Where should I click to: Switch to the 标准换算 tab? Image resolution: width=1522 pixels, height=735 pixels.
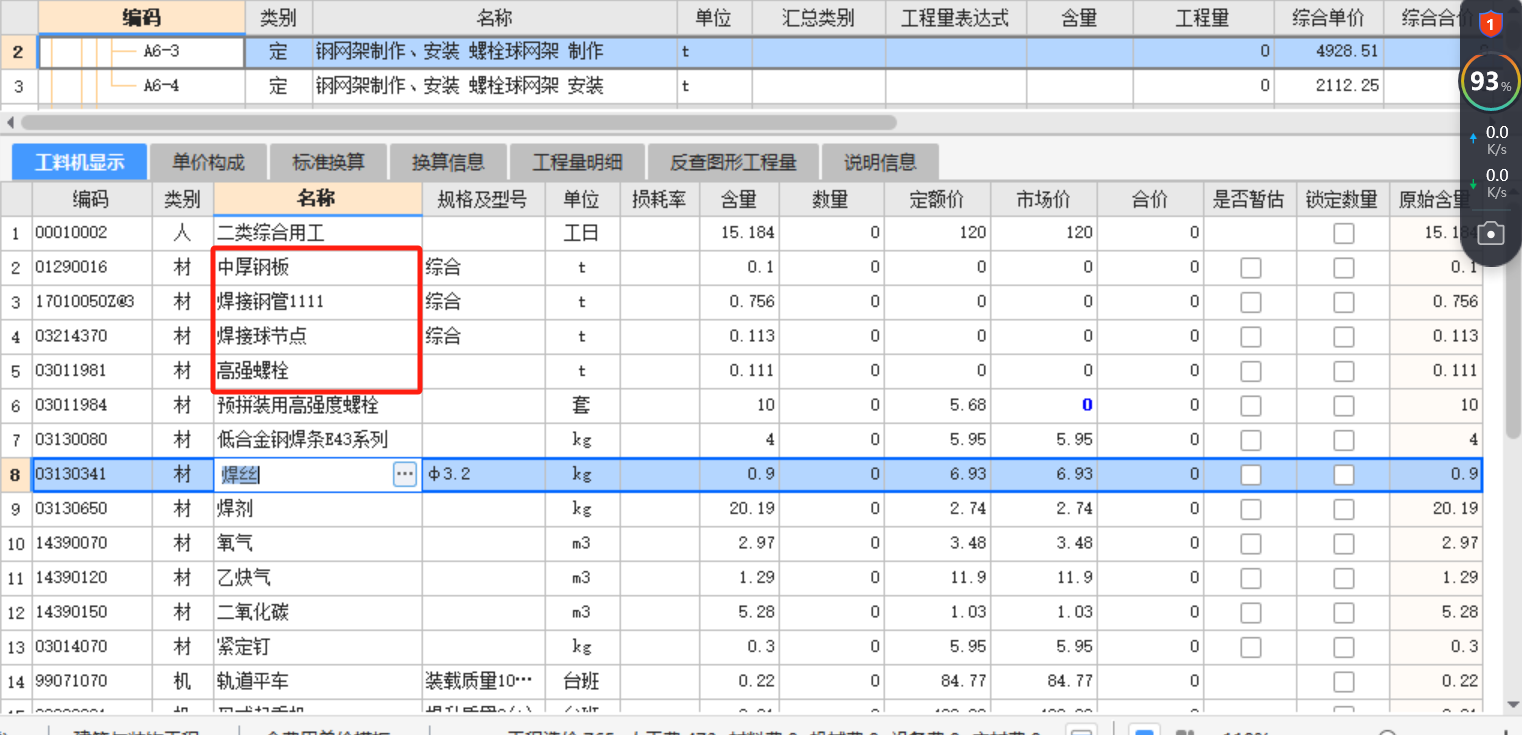pyautogui.click(x=328, y=162)
